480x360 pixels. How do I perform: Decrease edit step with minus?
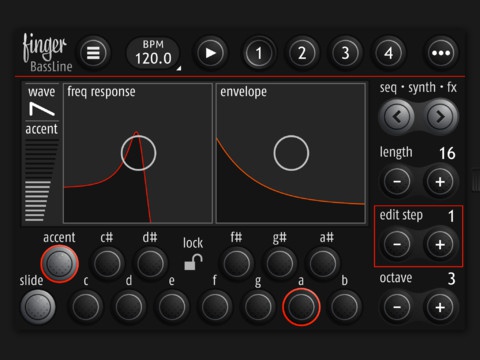[x=397, y=244]
